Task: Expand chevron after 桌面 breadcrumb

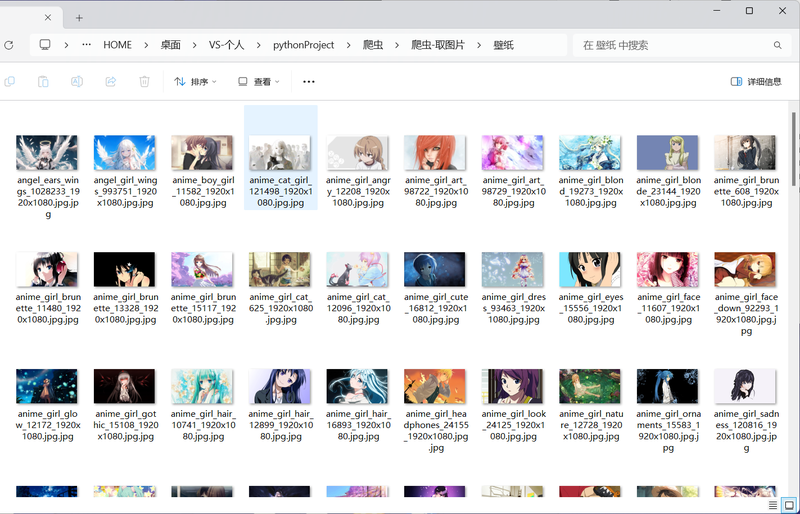Action: tap(194, 45)
